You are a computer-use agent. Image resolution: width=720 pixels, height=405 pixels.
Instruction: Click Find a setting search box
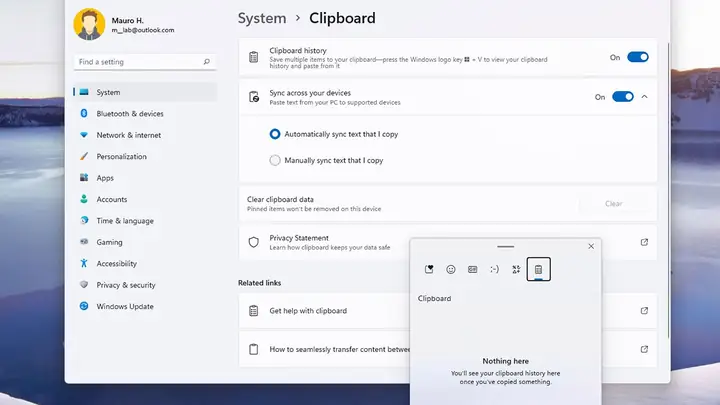click(145, 62)
